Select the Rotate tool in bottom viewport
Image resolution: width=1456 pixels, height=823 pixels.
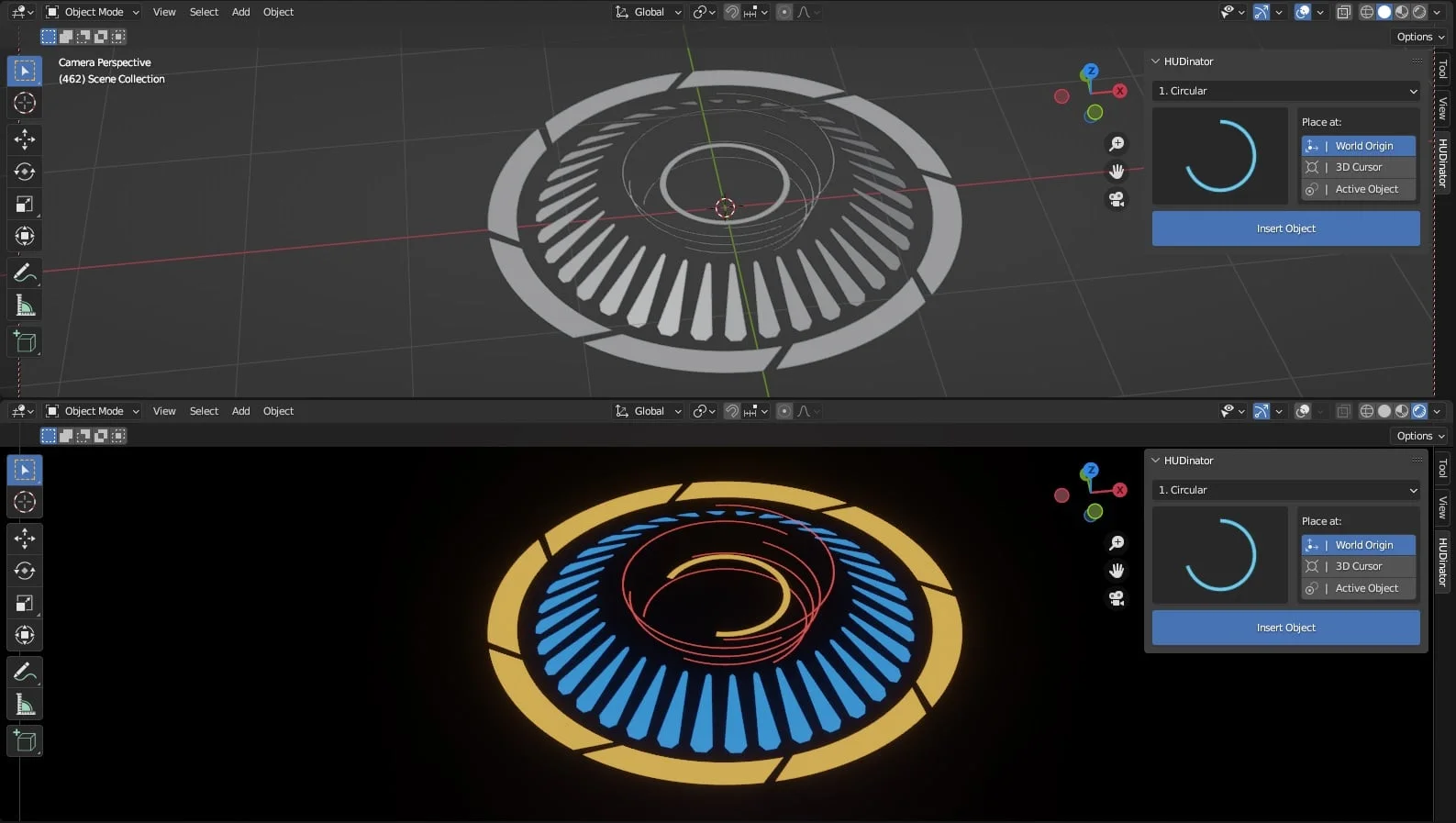point(25,571)
